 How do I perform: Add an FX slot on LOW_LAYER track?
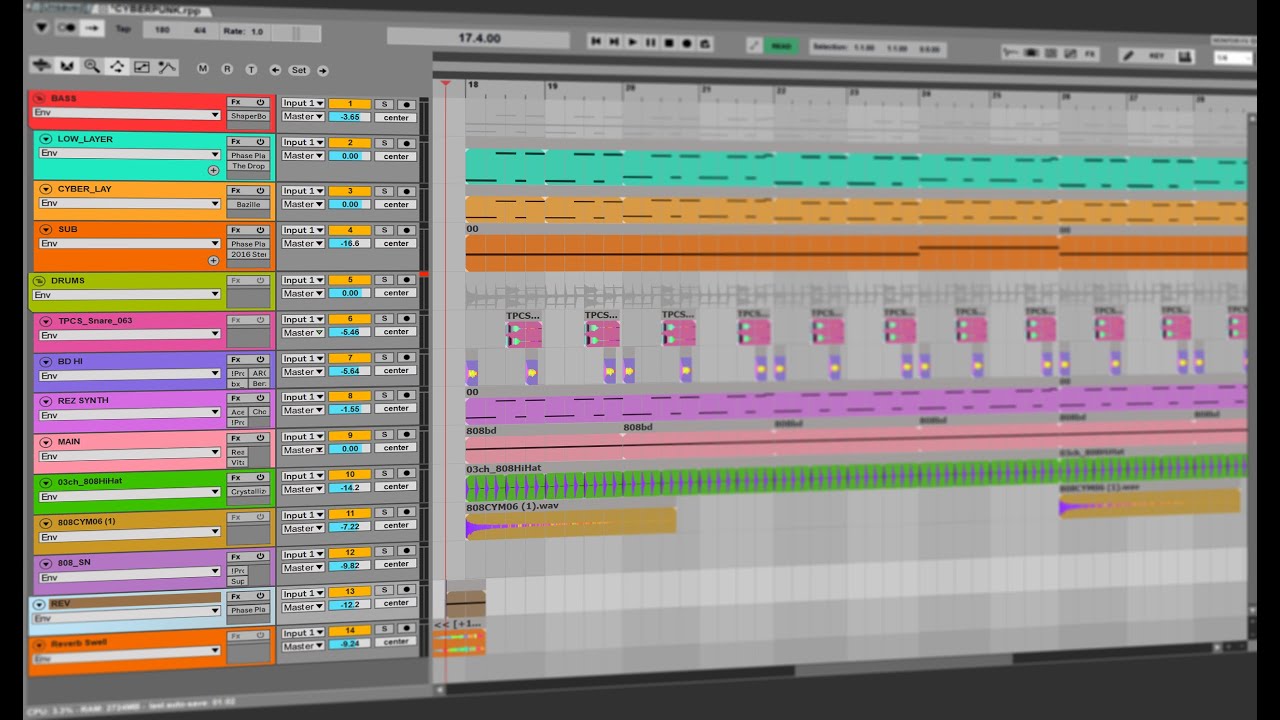tap(213, 171)
